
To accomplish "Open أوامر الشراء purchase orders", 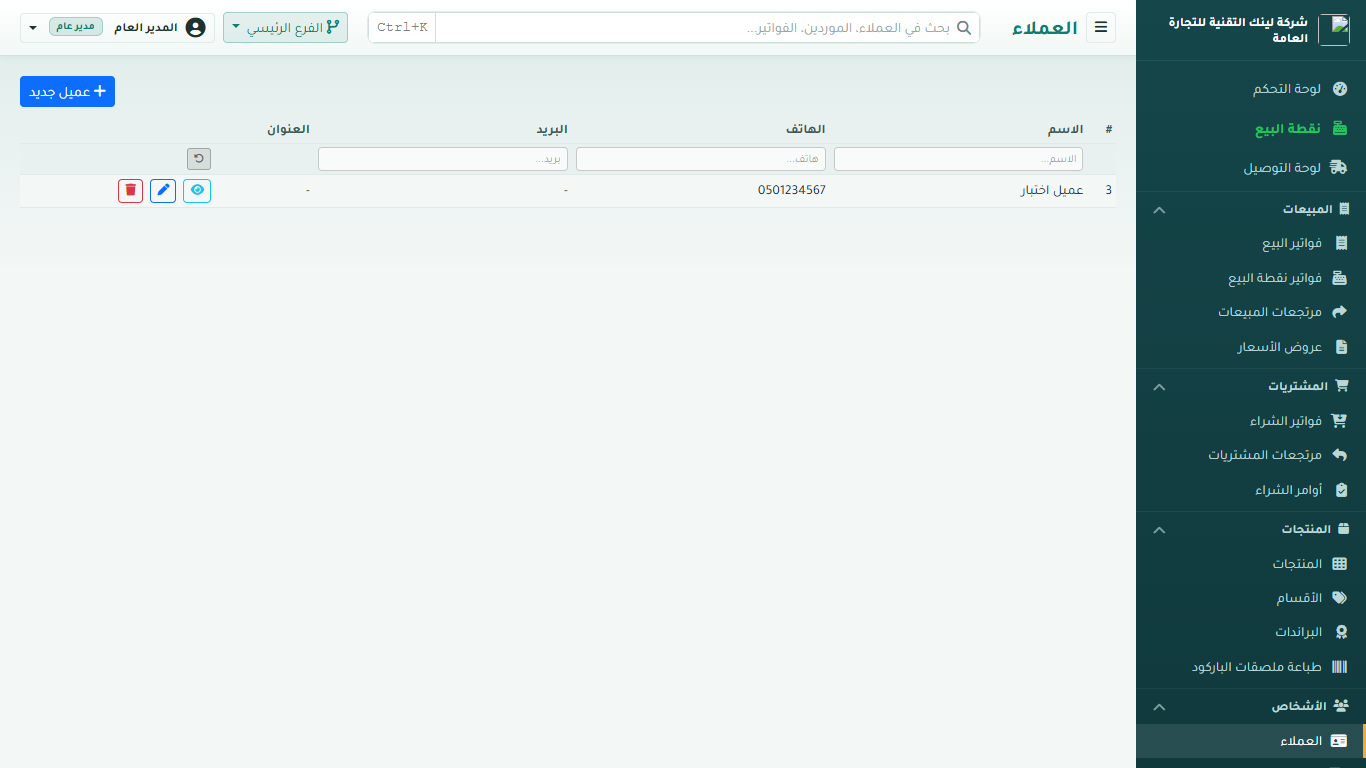I will [x=1250, y=490].
